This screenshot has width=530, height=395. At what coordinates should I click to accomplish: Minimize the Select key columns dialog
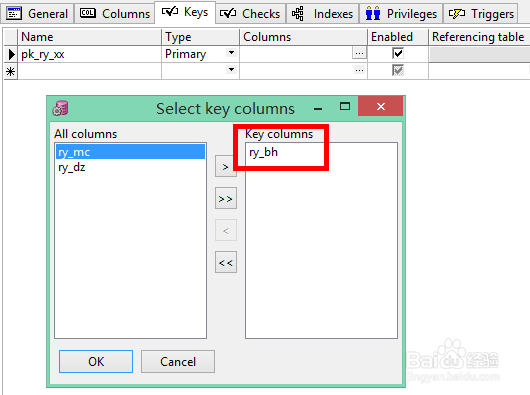(x=318, y=108)
